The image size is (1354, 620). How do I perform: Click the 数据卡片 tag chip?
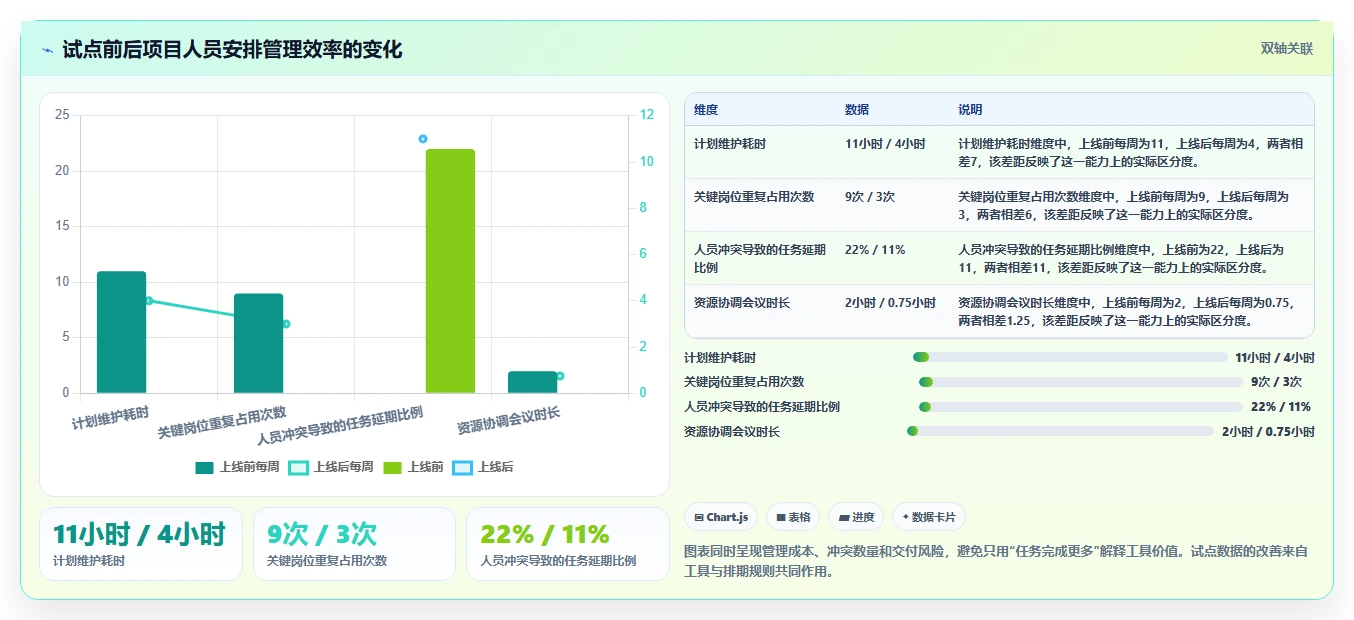point(929,517)
